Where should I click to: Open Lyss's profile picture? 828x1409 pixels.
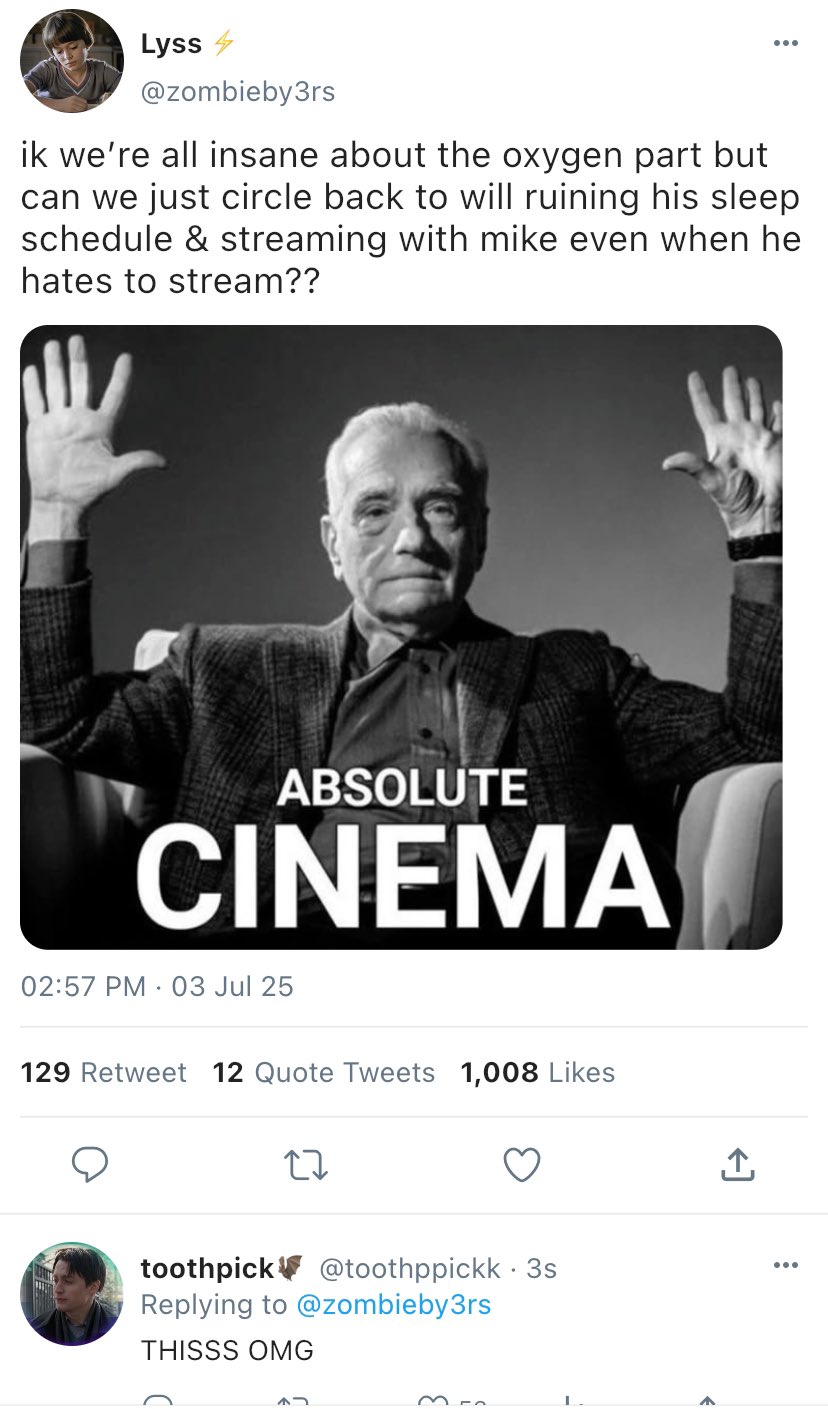[72, 62]
